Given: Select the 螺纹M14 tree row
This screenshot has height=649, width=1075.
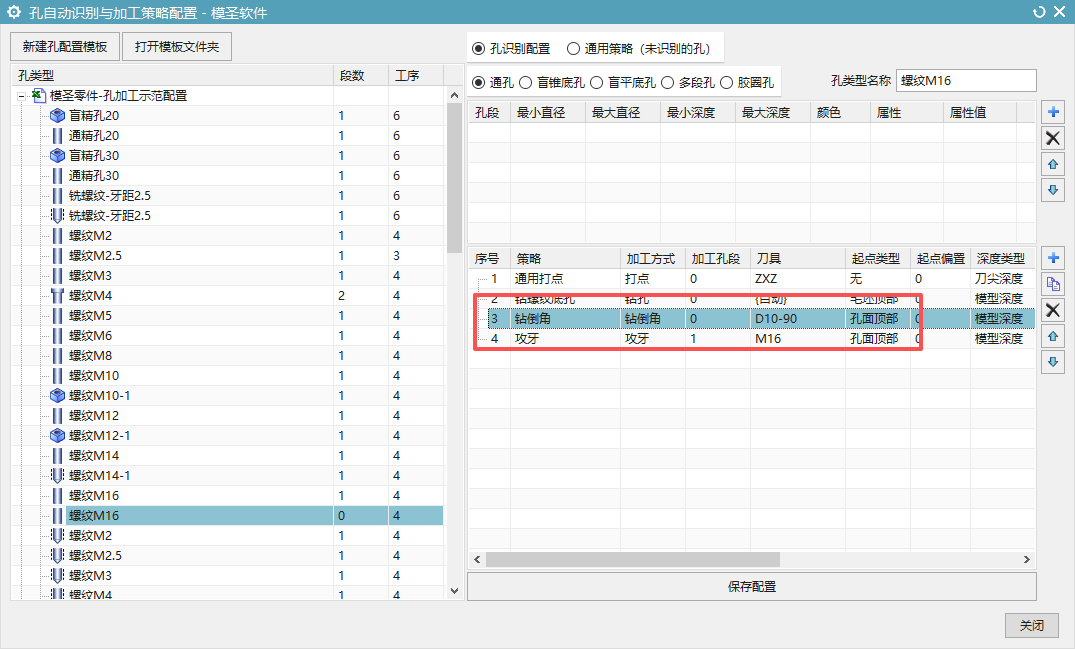Looking at the screenshot, I should pyautogui.click(x=228, y=455).
